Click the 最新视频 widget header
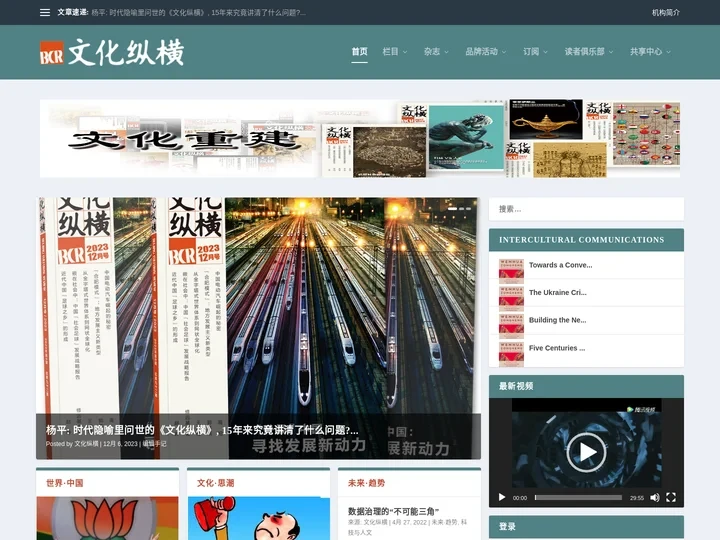The image size is (720, 540). (586, 386)
